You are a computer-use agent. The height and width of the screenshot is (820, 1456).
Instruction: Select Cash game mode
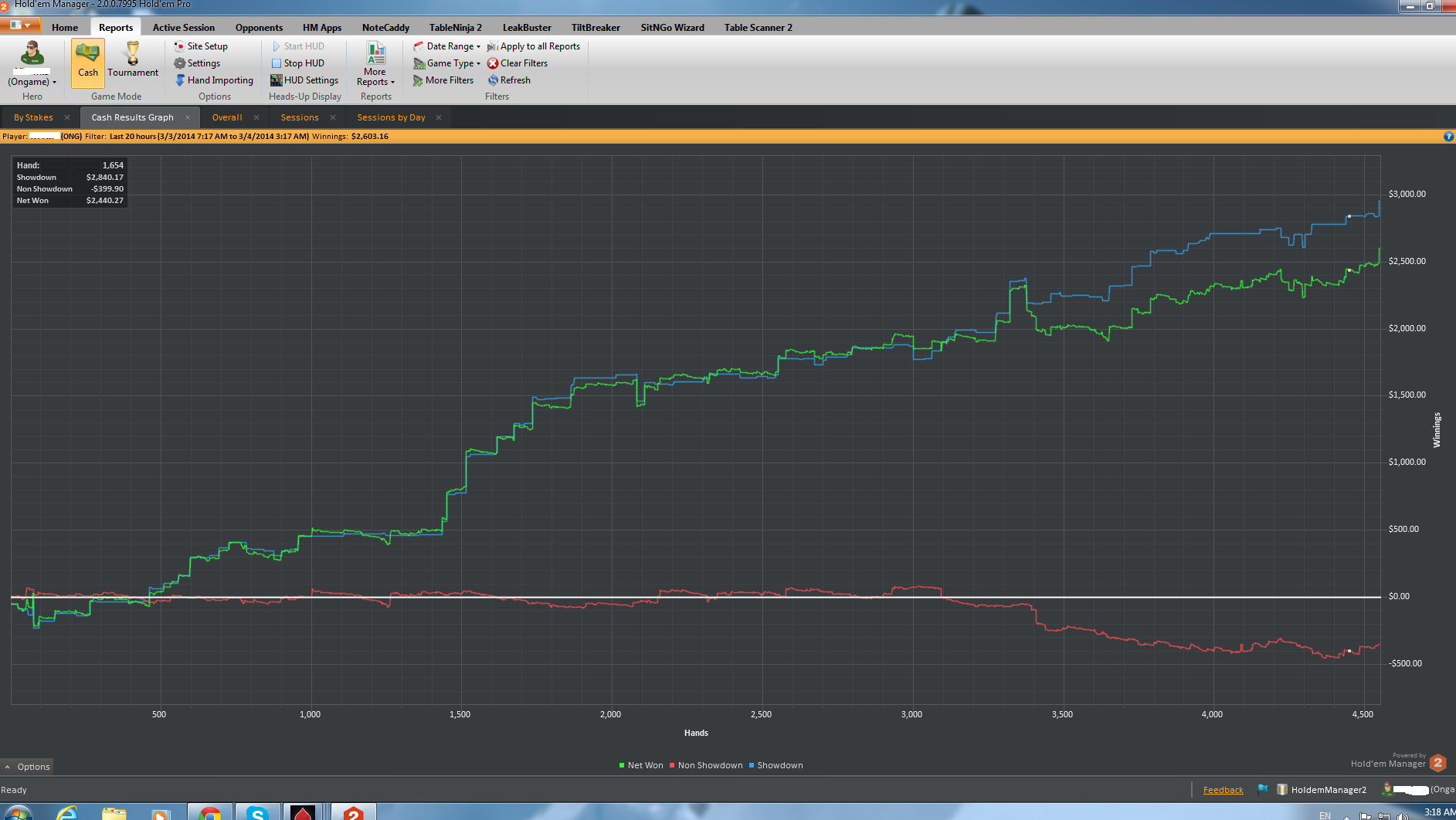click(88, 63)
